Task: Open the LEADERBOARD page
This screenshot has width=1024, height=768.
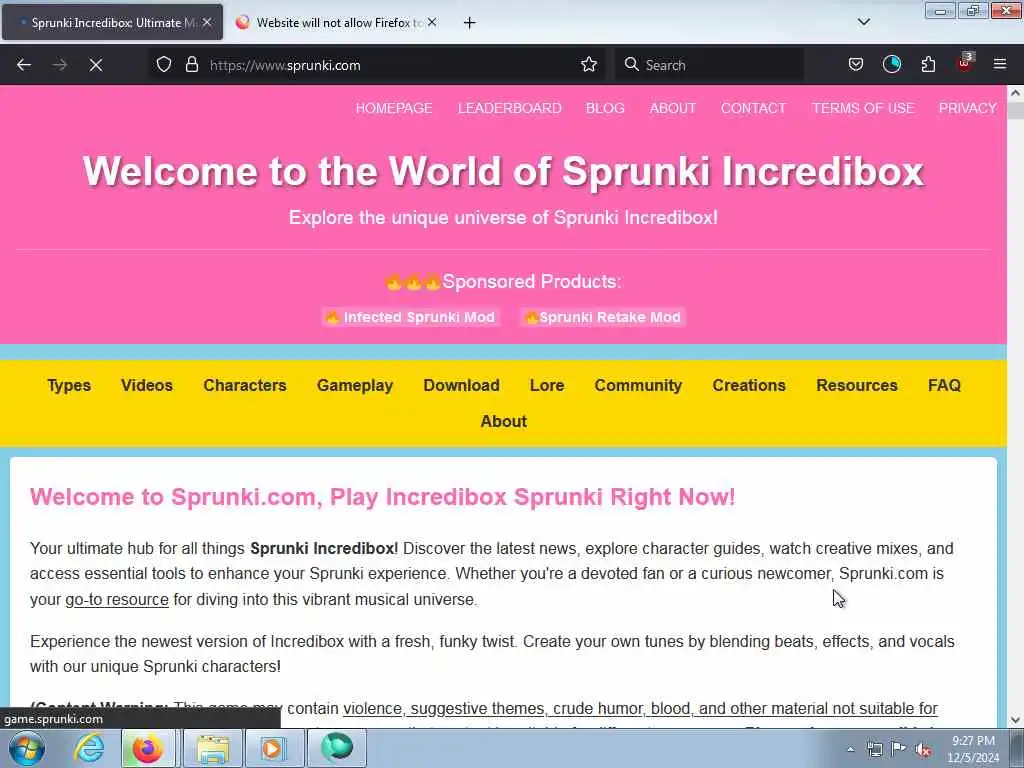Action: (x=509, y=108)
